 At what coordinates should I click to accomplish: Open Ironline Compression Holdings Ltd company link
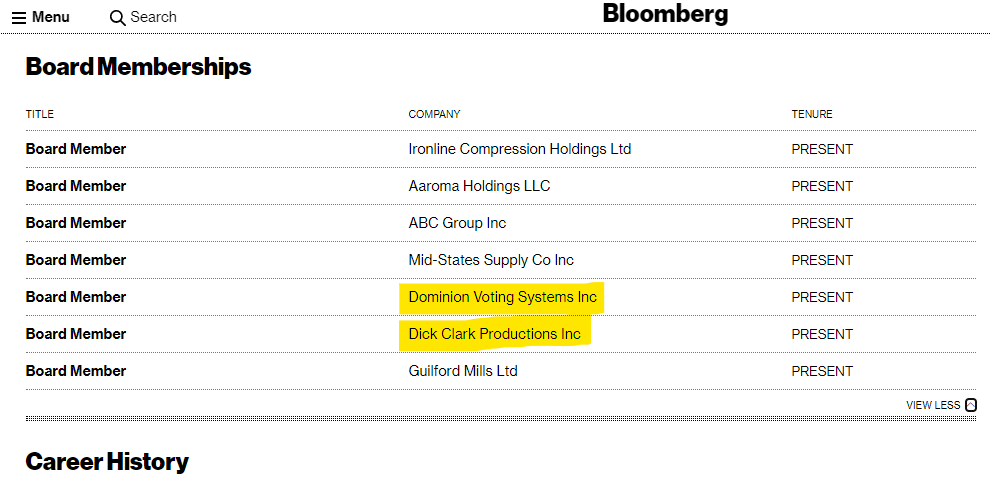520,149
